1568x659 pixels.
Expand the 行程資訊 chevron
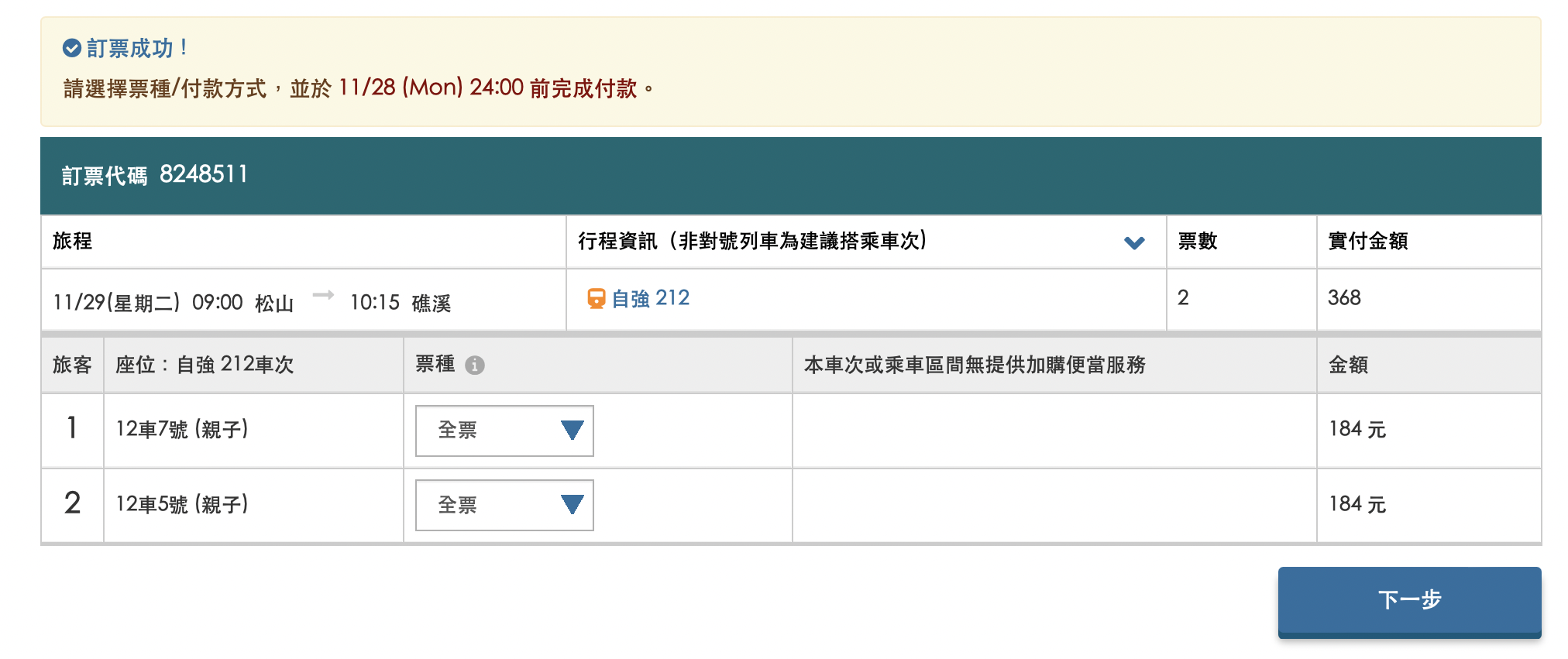coord(1134,242)
